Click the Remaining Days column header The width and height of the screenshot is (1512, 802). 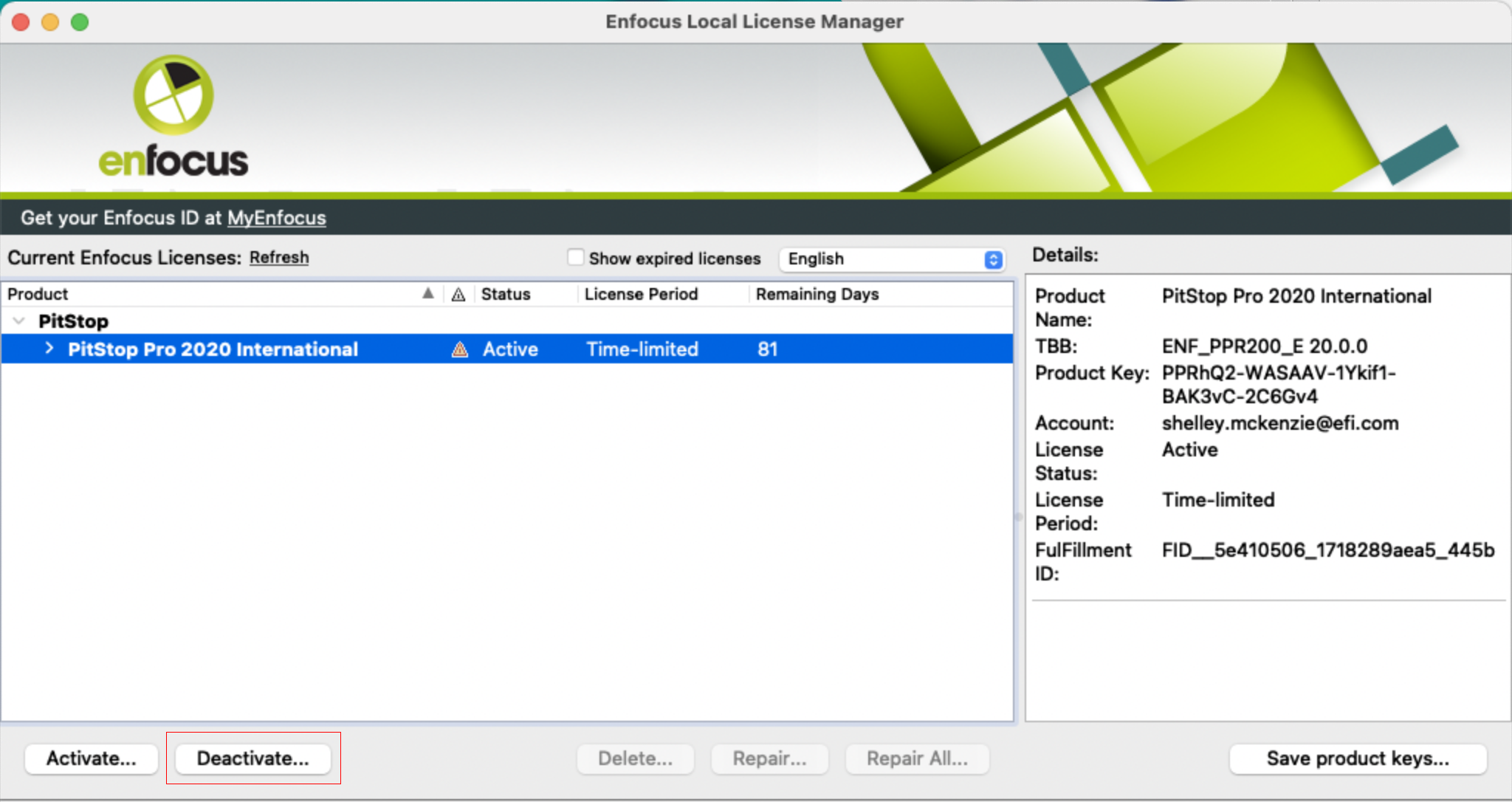coord(817,294)
